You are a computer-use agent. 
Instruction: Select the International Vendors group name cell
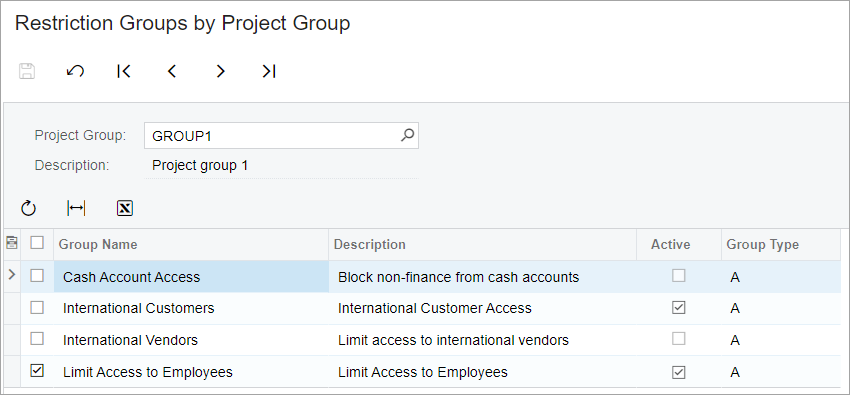pyautogui.click(x=191, y=340)
